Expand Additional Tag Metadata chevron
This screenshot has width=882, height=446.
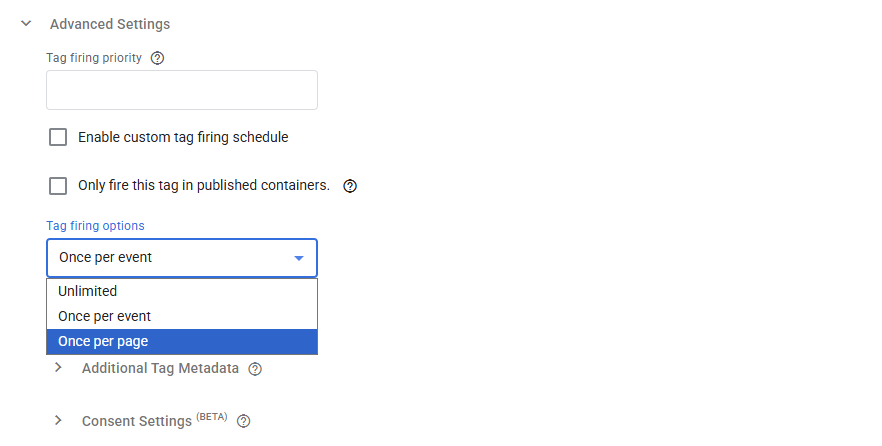click(58, 368)
